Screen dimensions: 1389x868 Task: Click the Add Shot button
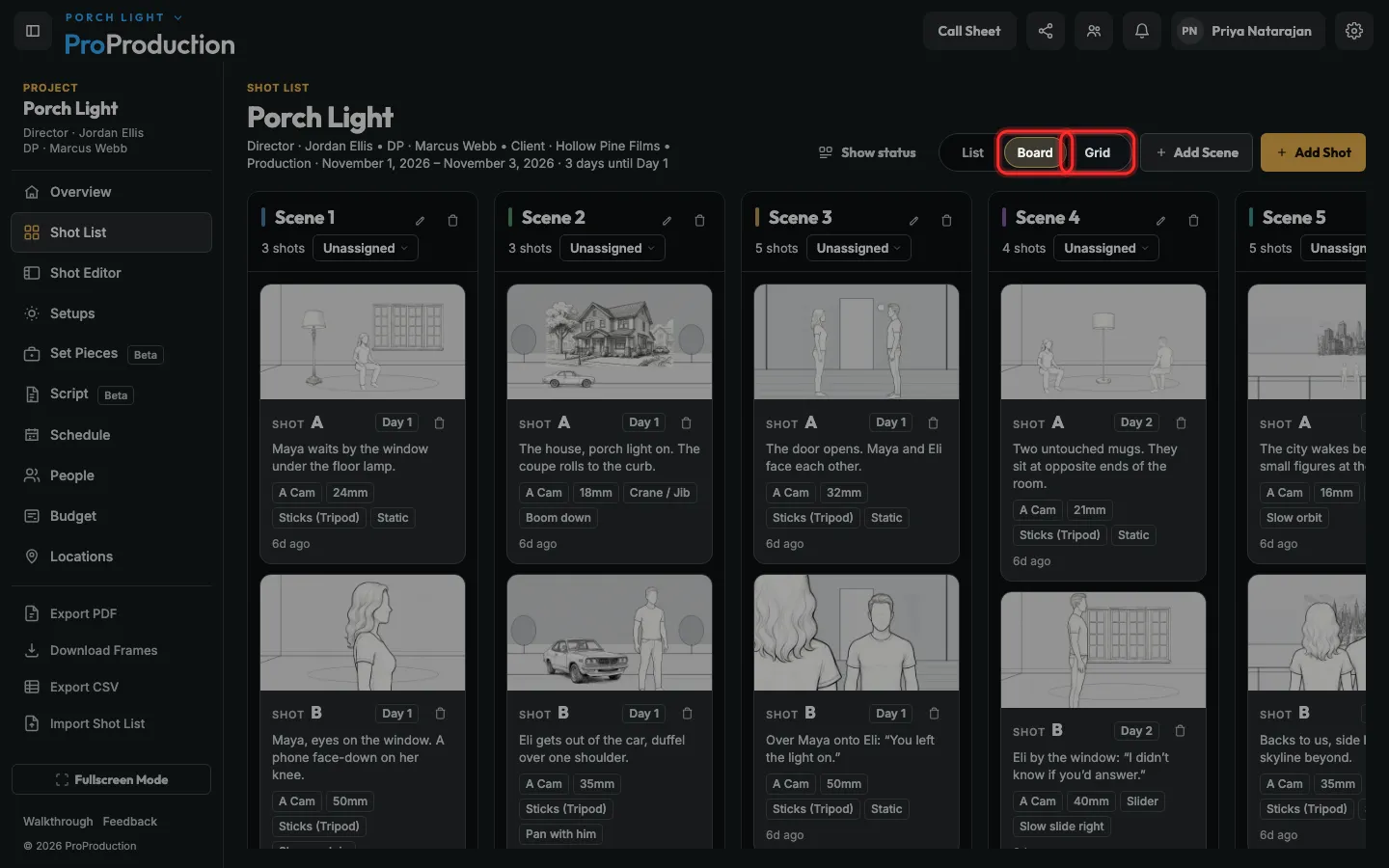tap(1313, 152)
